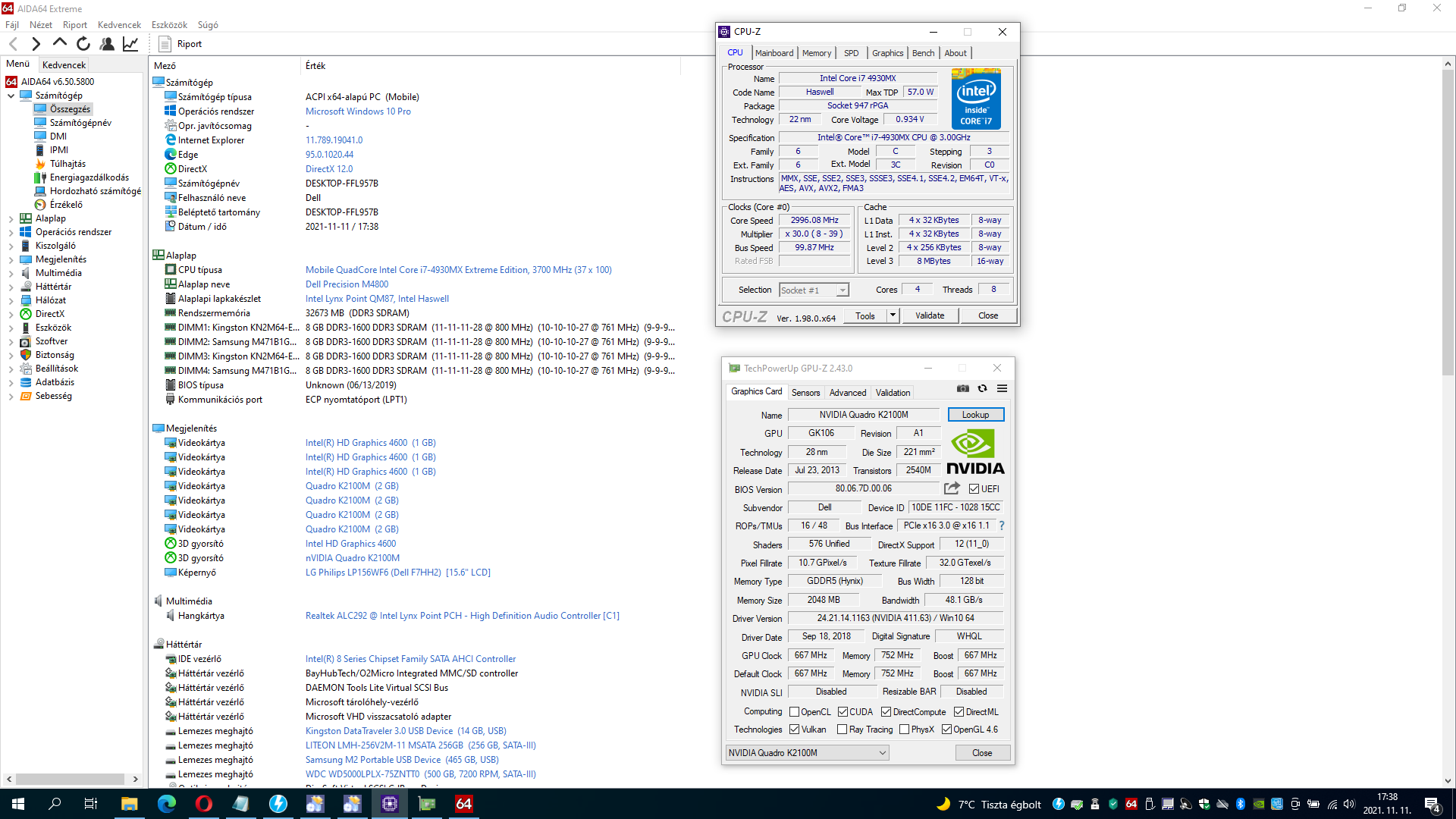Open the Dell Precision M4800 link
The width and height of the screenshot is (1456, 819).
coord(347,284)
